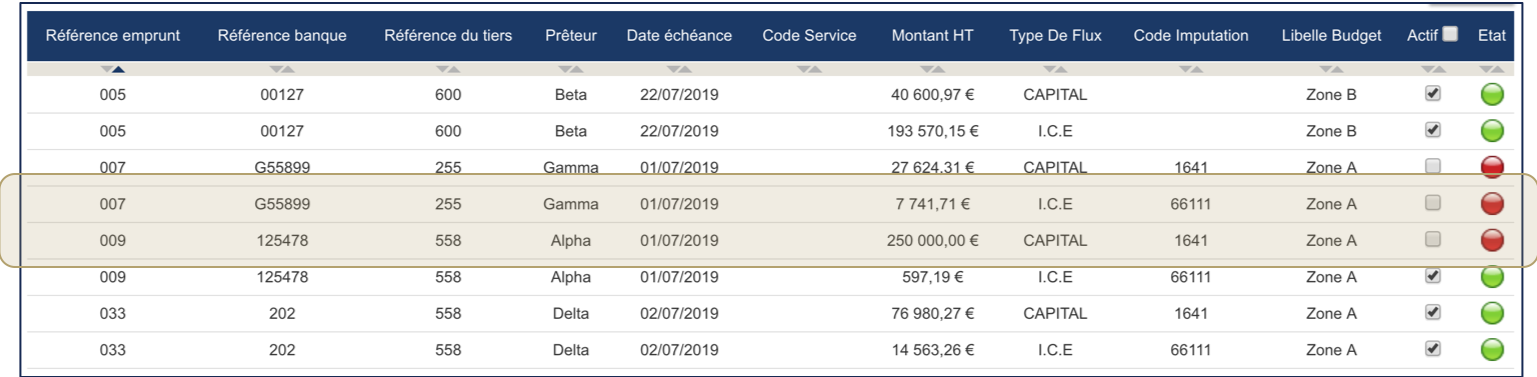Click sort arrows under Prêteur header

click(571, 69)
